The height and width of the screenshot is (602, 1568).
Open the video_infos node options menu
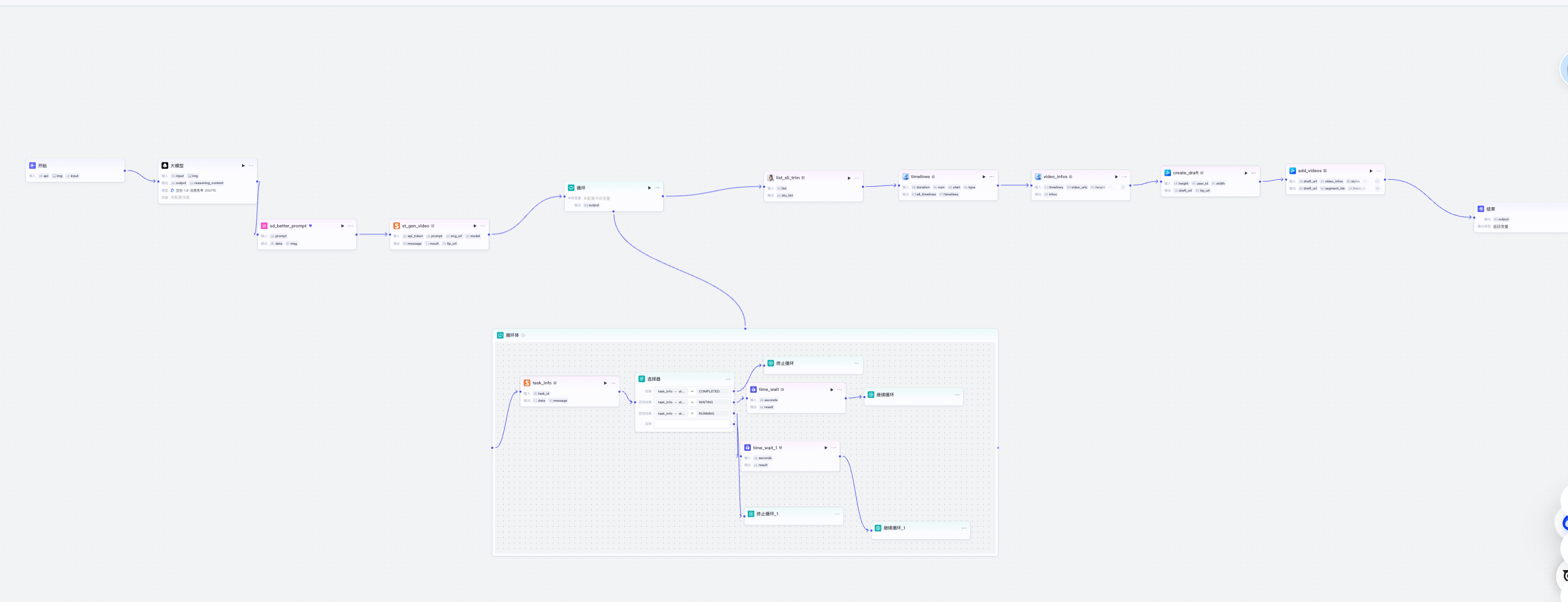point(1124,176)
